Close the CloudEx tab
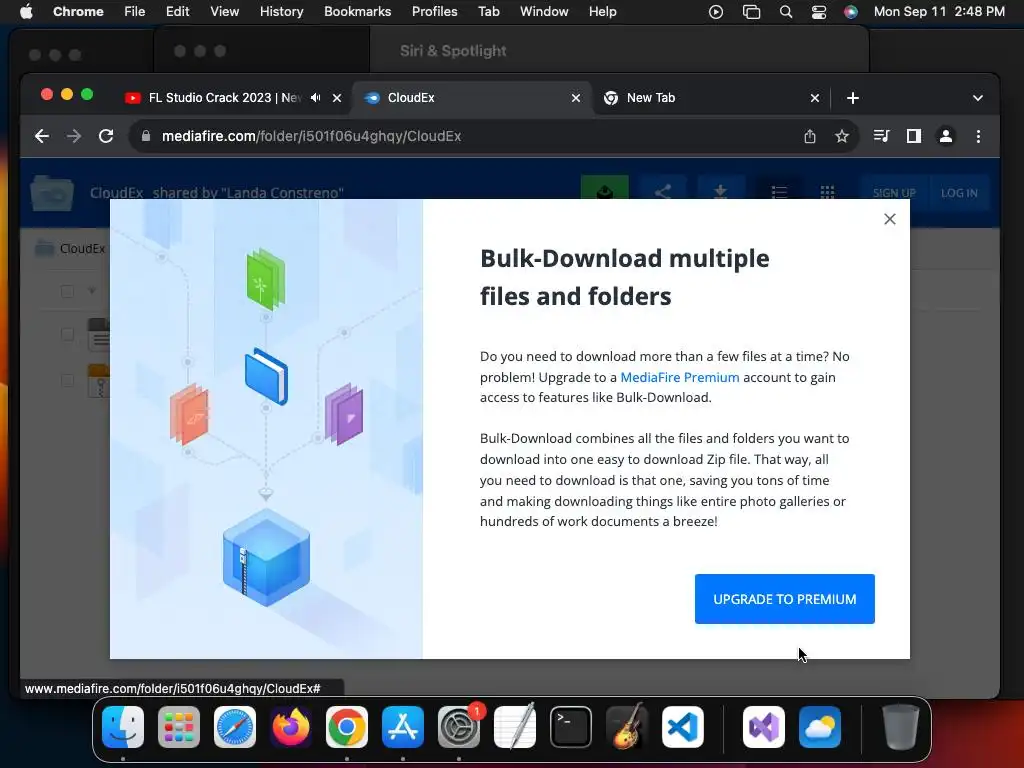 (x=576, y=98)
